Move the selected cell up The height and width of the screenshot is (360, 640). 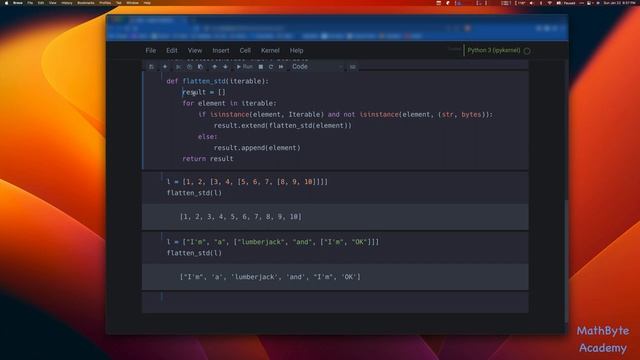(x=215, y=67)
